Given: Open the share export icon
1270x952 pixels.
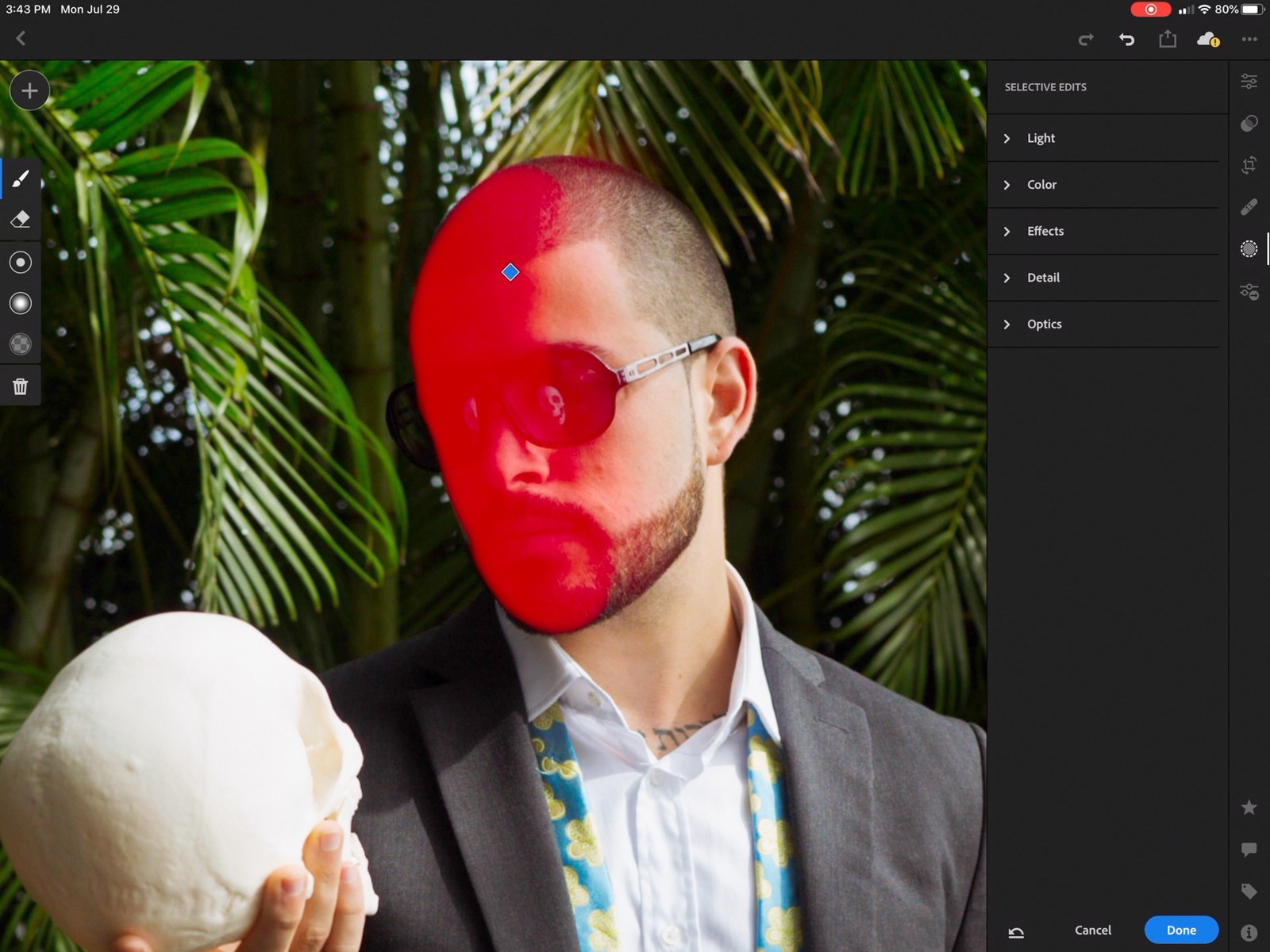Looking at the screenshot, I should 1167,39.
